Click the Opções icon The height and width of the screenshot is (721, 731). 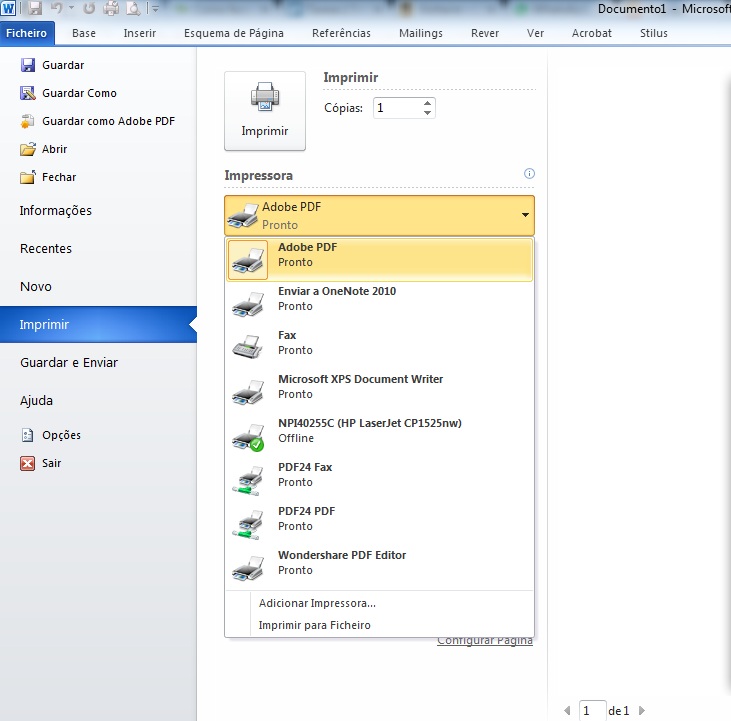(x=28, y=435)
